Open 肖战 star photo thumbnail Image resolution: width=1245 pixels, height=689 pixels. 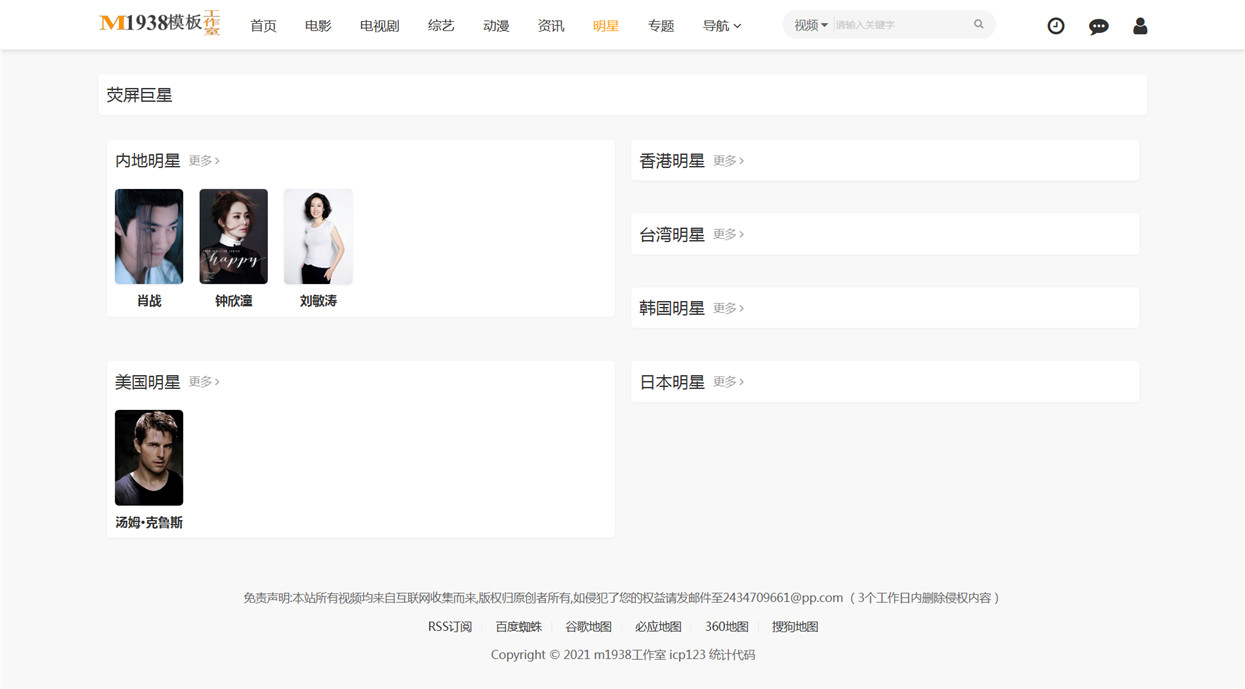click(149, 236)
